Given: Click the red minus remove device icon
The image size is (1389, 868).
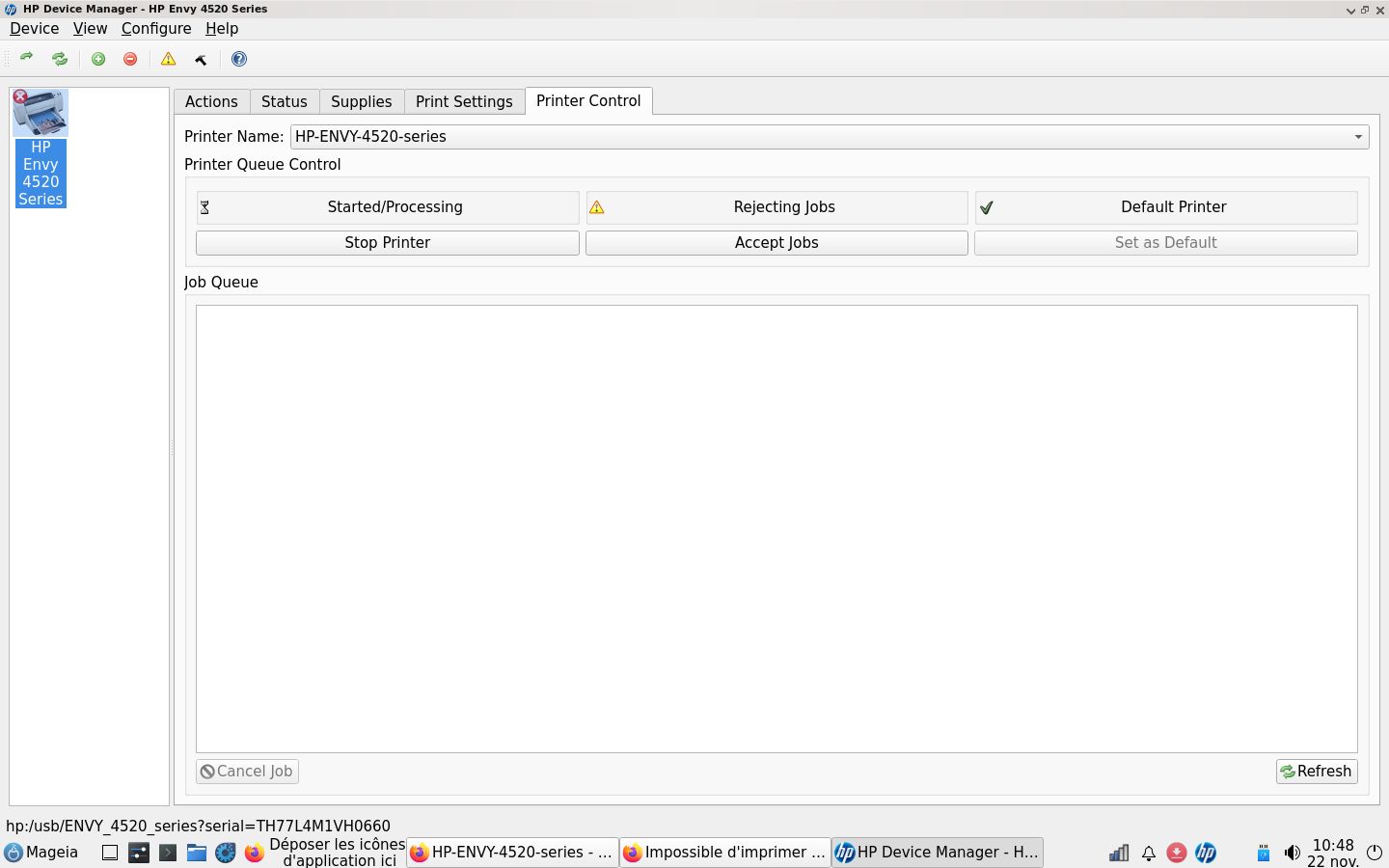Looking at the screenshot, I should pyautogui.click(x=130, y=59).
